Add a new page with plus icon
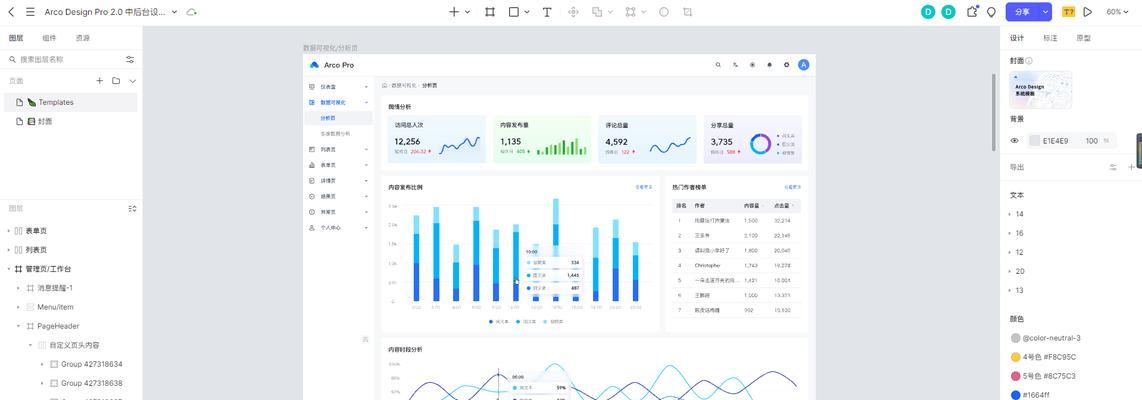The image size is (1142, 400). (100, 81)
